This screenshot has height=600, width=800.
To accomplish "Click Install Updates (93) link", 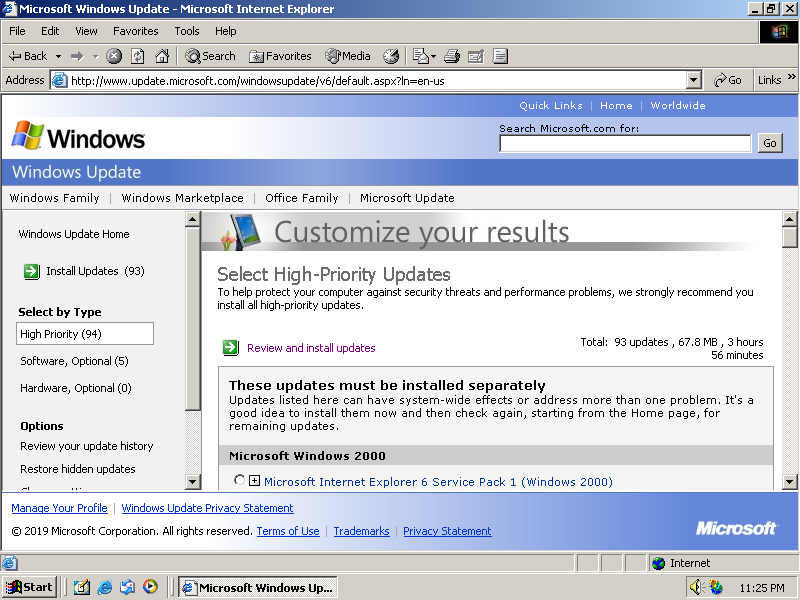I will coord(95,271).
